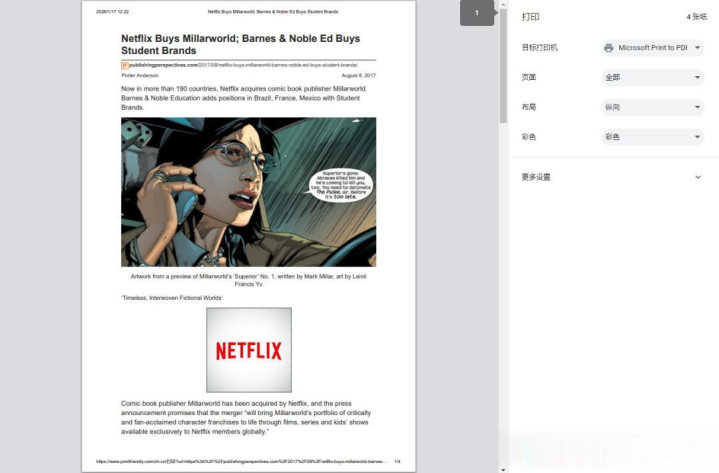
Task: Click the page 1 indicator badge
Action: [477, 13]
